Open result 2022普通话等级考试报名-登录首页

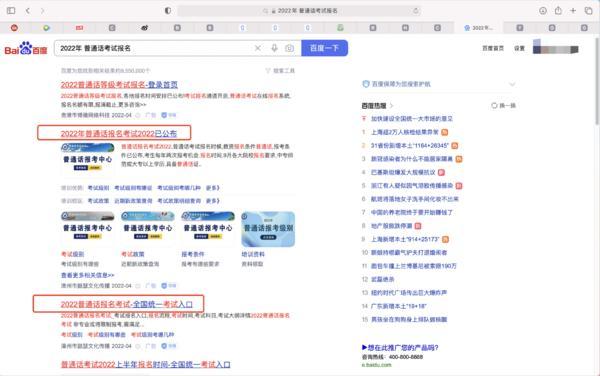click(119, 85)
